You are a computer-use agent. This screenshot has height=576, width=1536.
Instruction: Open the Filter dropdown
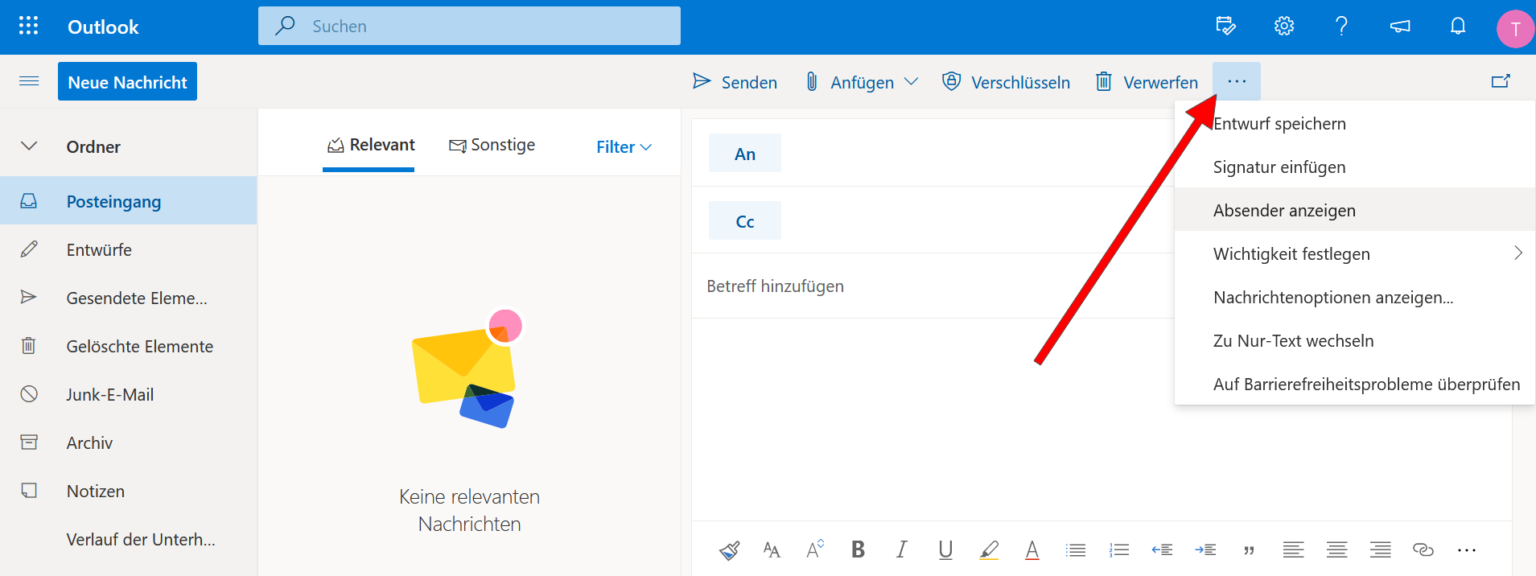pyautogui.click(x=622, y=146)
